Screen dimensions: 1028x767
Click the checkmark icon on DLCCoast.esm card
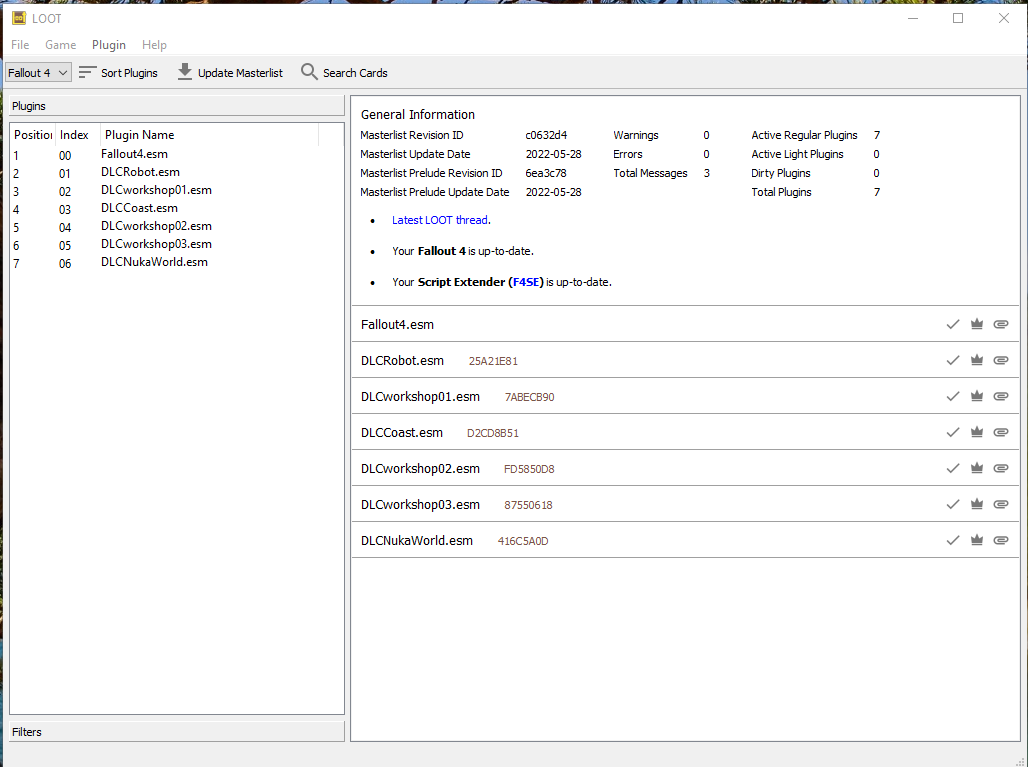pos(953,432)
